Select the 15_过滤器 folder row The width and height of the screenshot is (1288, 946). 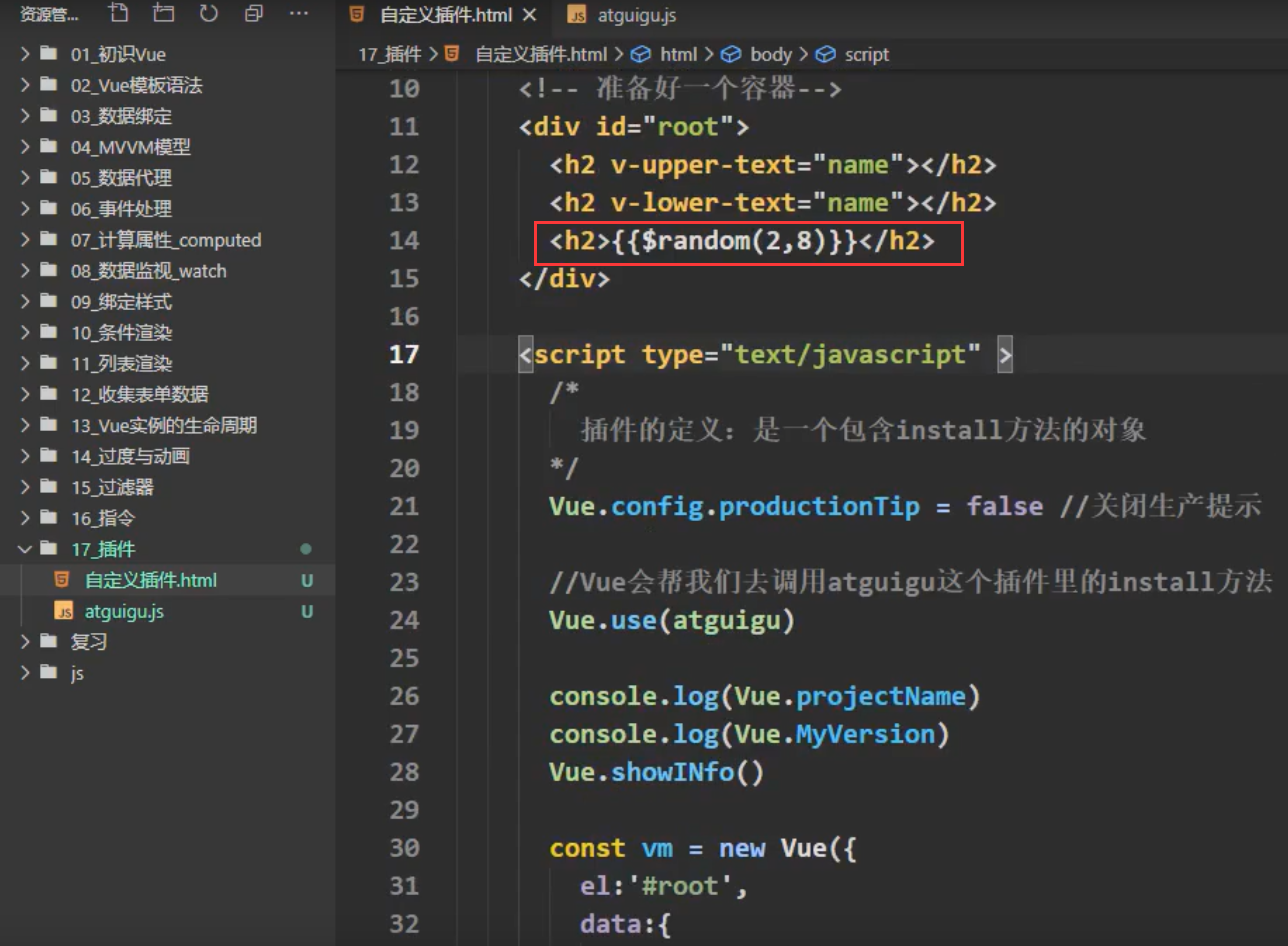coord(167,488)
